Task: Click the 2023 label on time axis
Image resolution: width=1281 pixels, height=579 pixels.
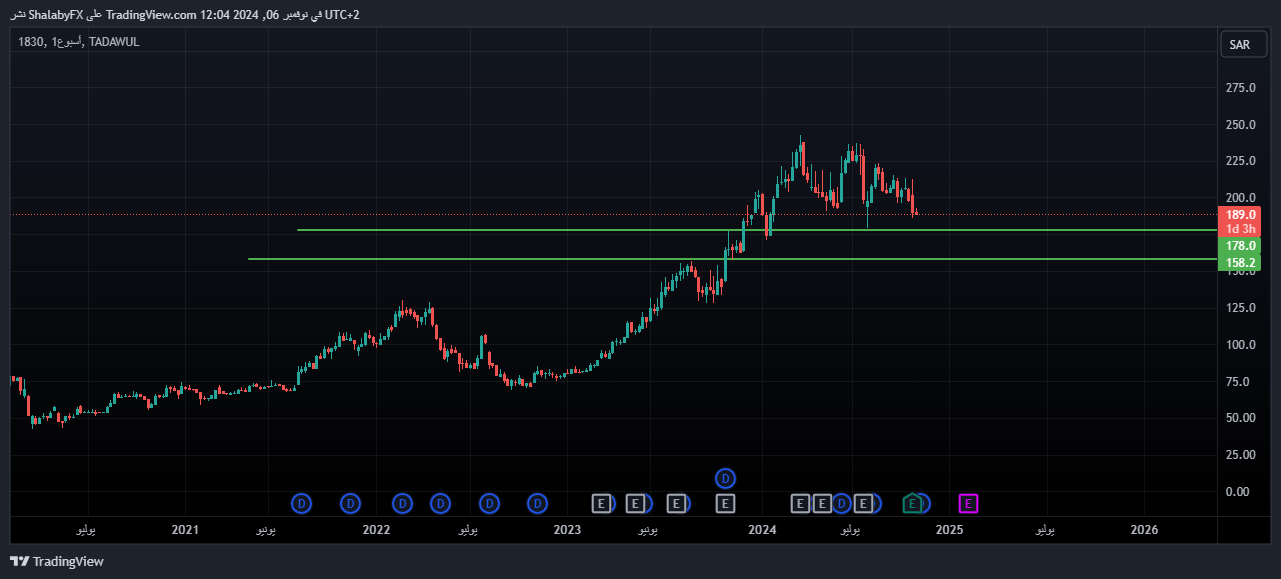Action: tap(567, 530)
